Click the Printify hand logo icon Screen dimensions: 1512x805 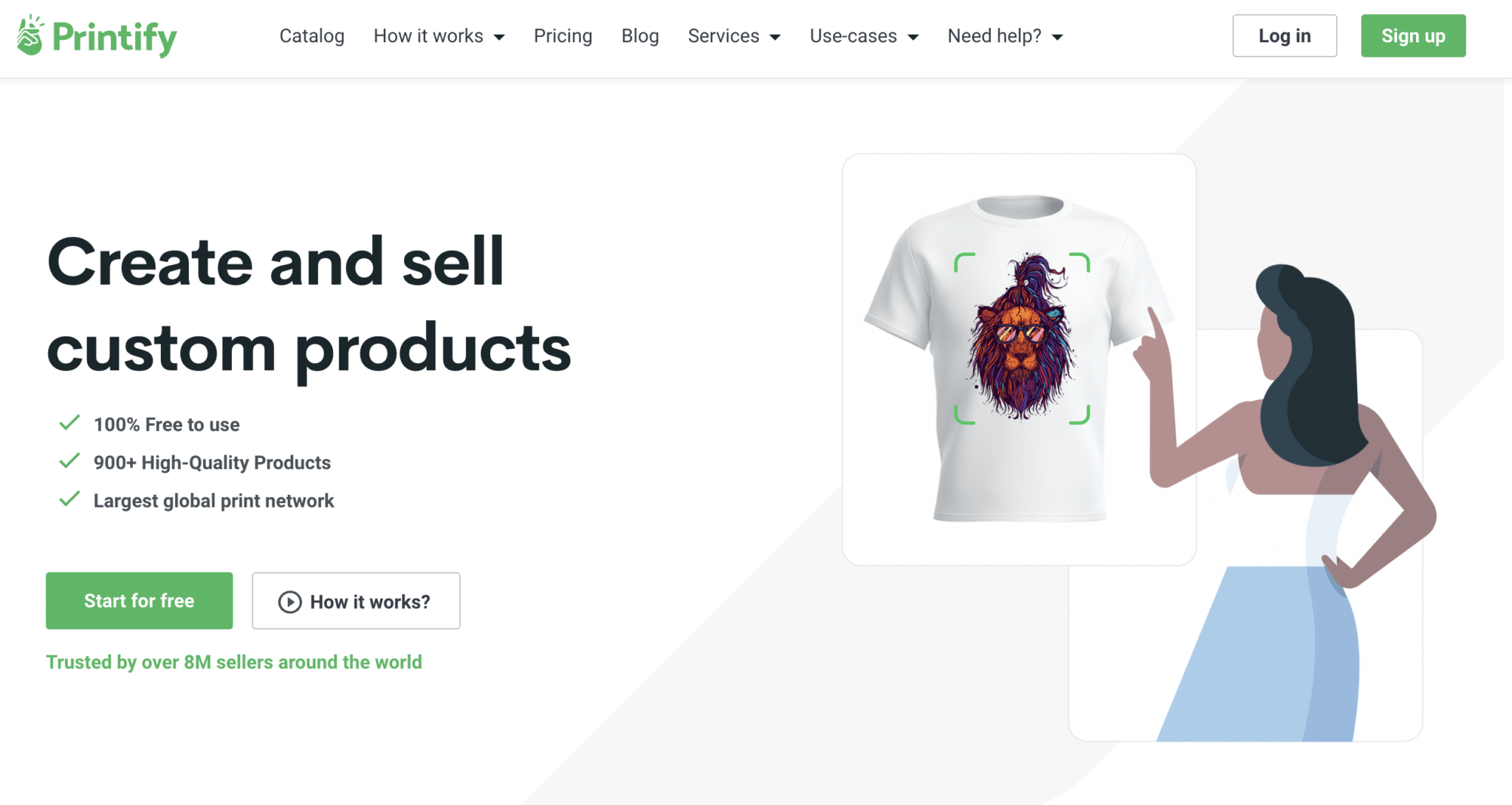(30, 35)
